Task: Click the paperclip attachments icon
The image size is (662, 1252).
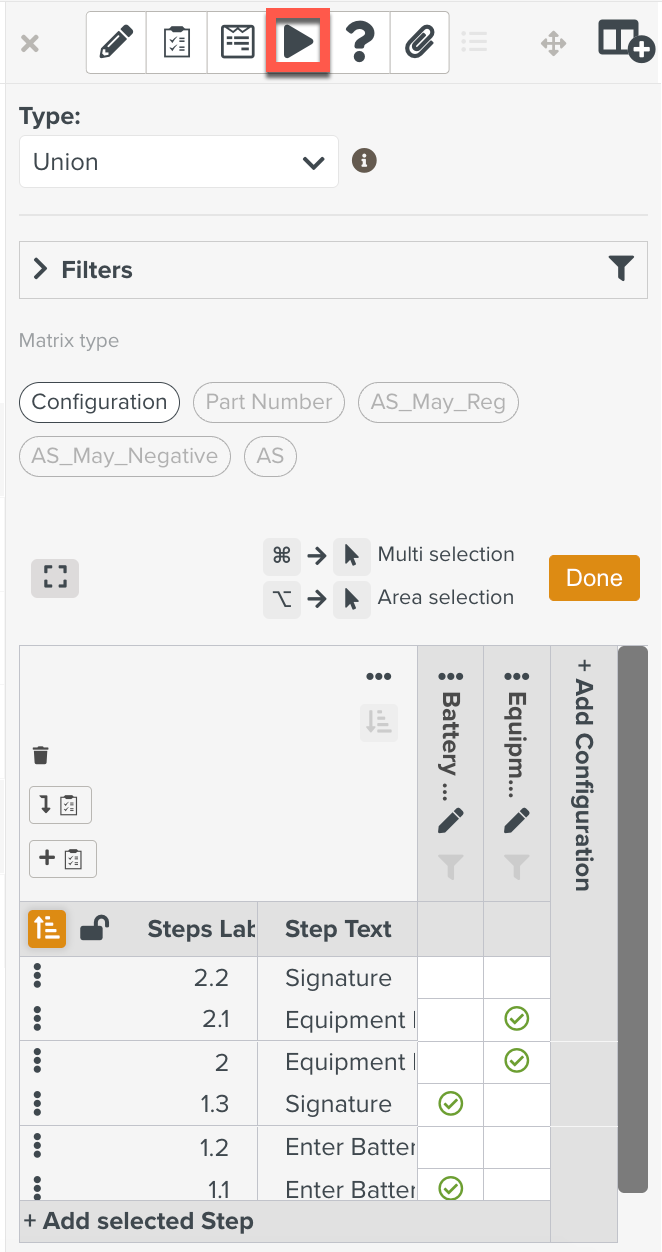Action: pos(419,43)
